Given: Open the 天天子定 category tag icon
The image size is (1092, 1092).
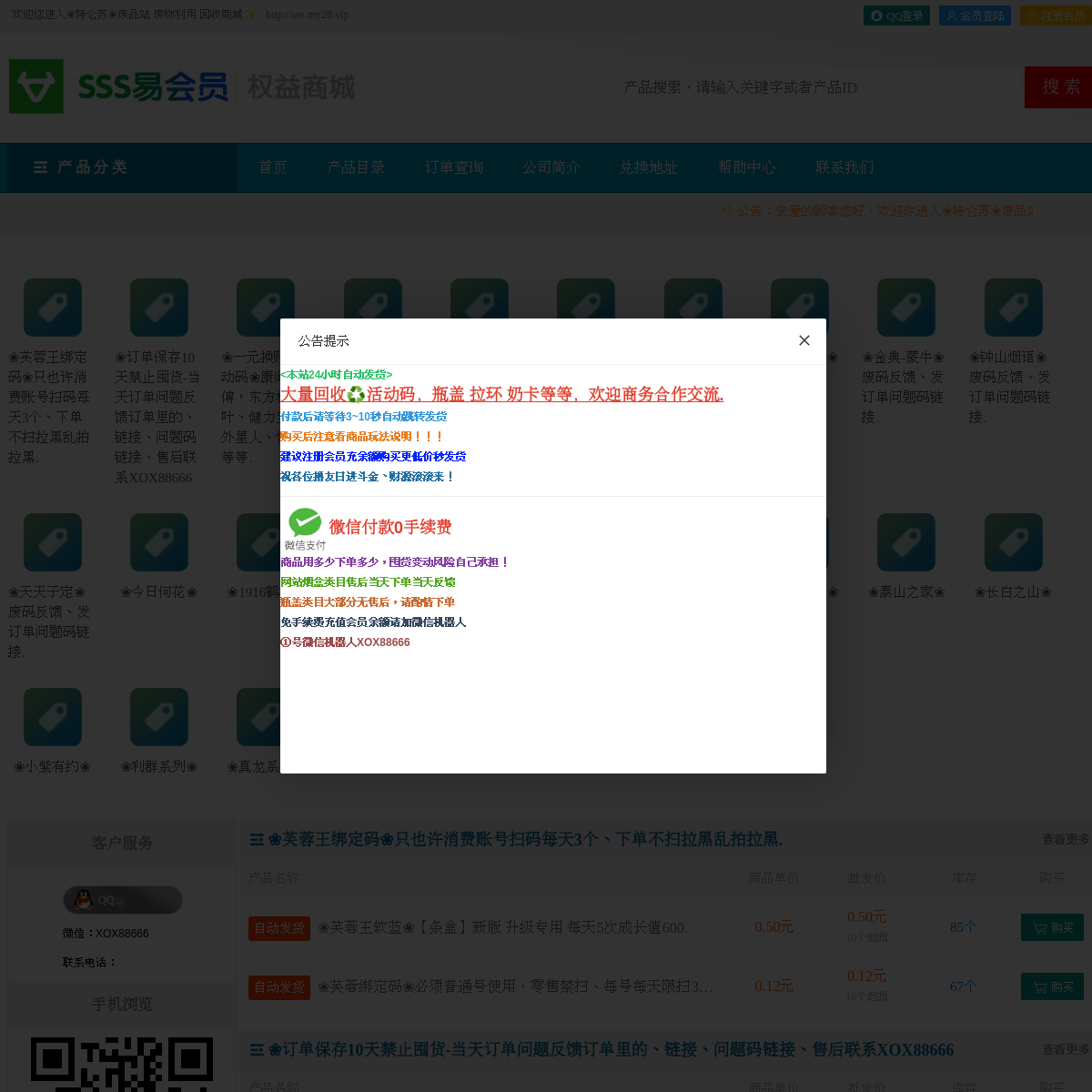Looking at the screenshot, I should (53, 542).
